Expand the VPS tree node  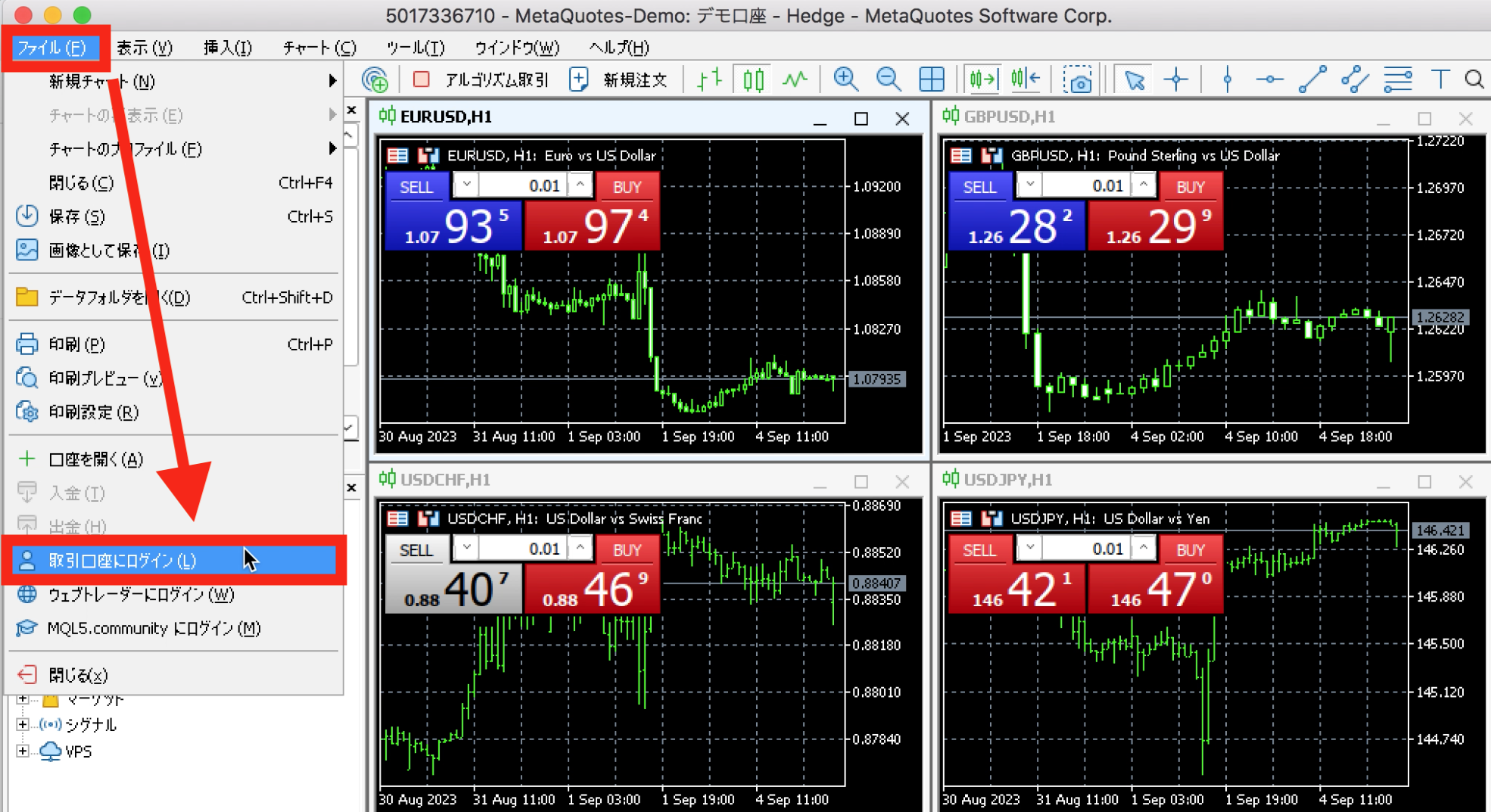(x=23, y=751)
